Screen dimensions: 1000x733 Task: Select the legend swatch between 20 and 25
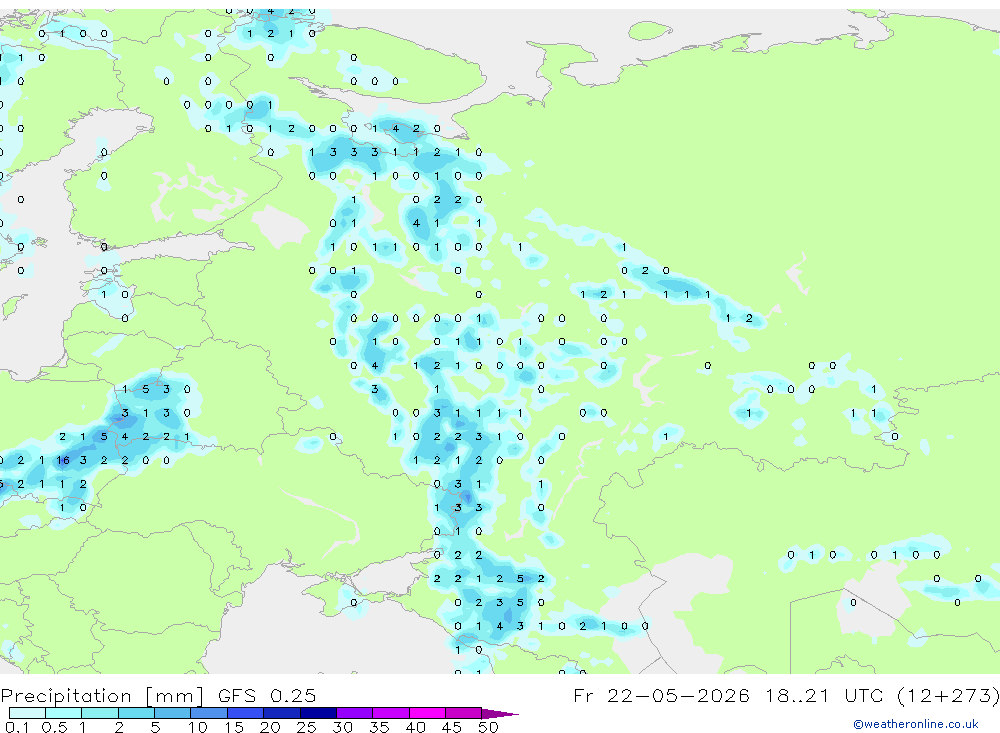[x=282, y=713]
